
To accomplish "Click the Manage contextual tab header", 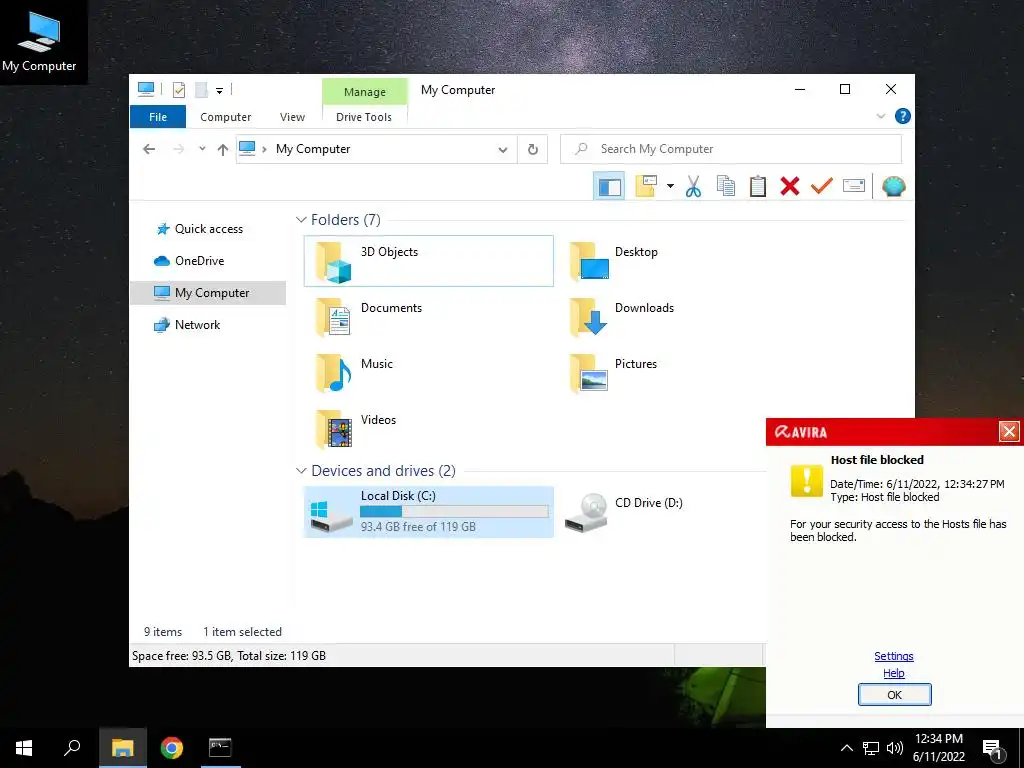I will coord(364,92).
